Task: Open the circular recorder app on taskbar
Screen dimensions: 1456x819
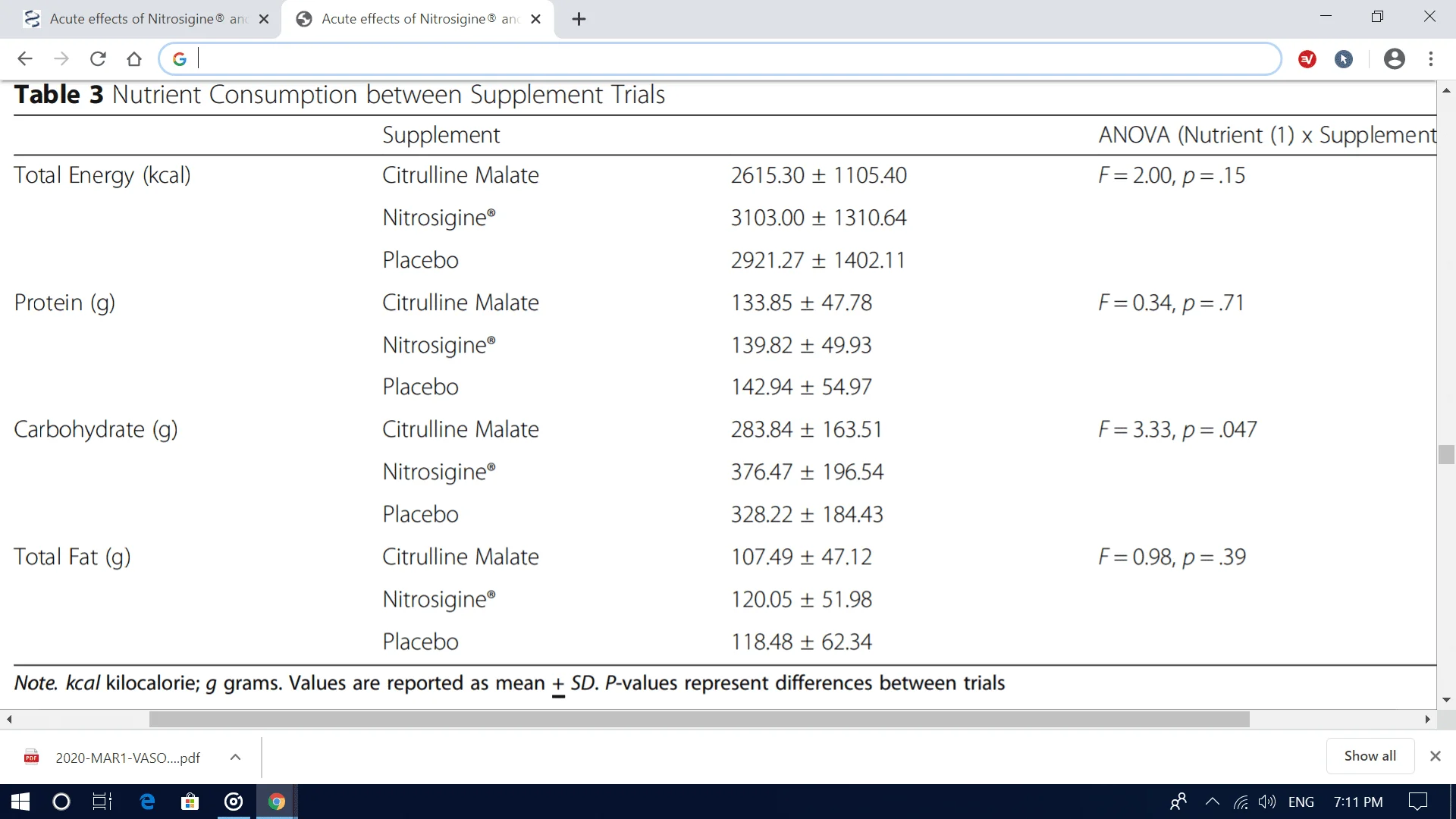Action: point(234,802)
